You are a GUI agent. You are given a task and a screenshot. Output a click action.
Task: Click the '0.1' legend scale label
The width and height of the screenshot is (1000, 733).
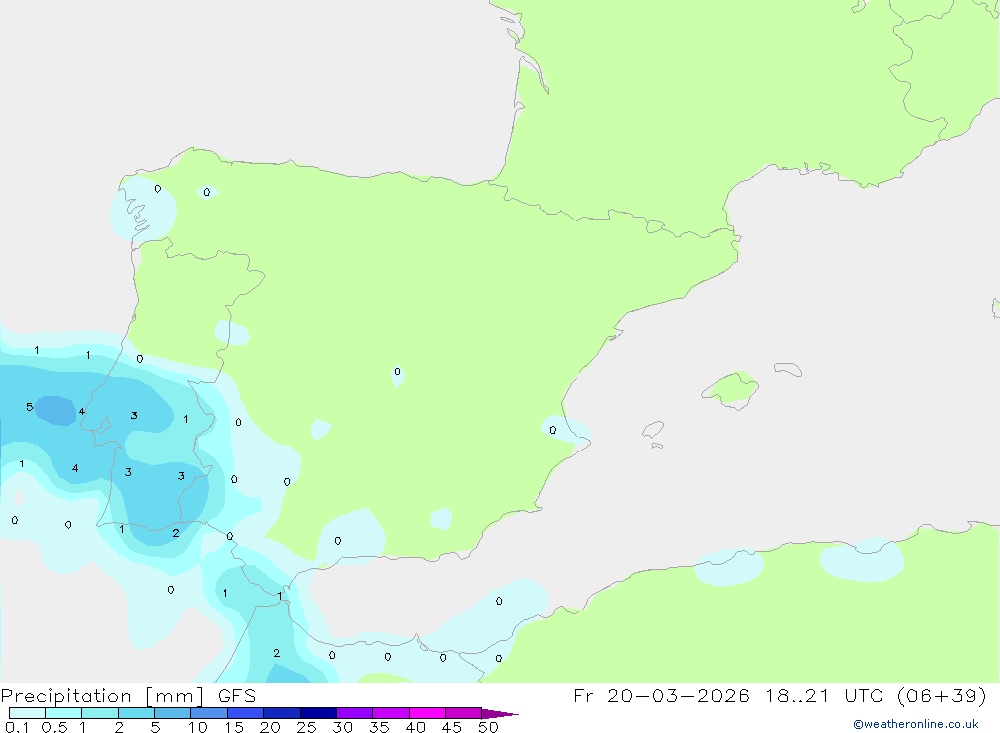coord(17,727)
